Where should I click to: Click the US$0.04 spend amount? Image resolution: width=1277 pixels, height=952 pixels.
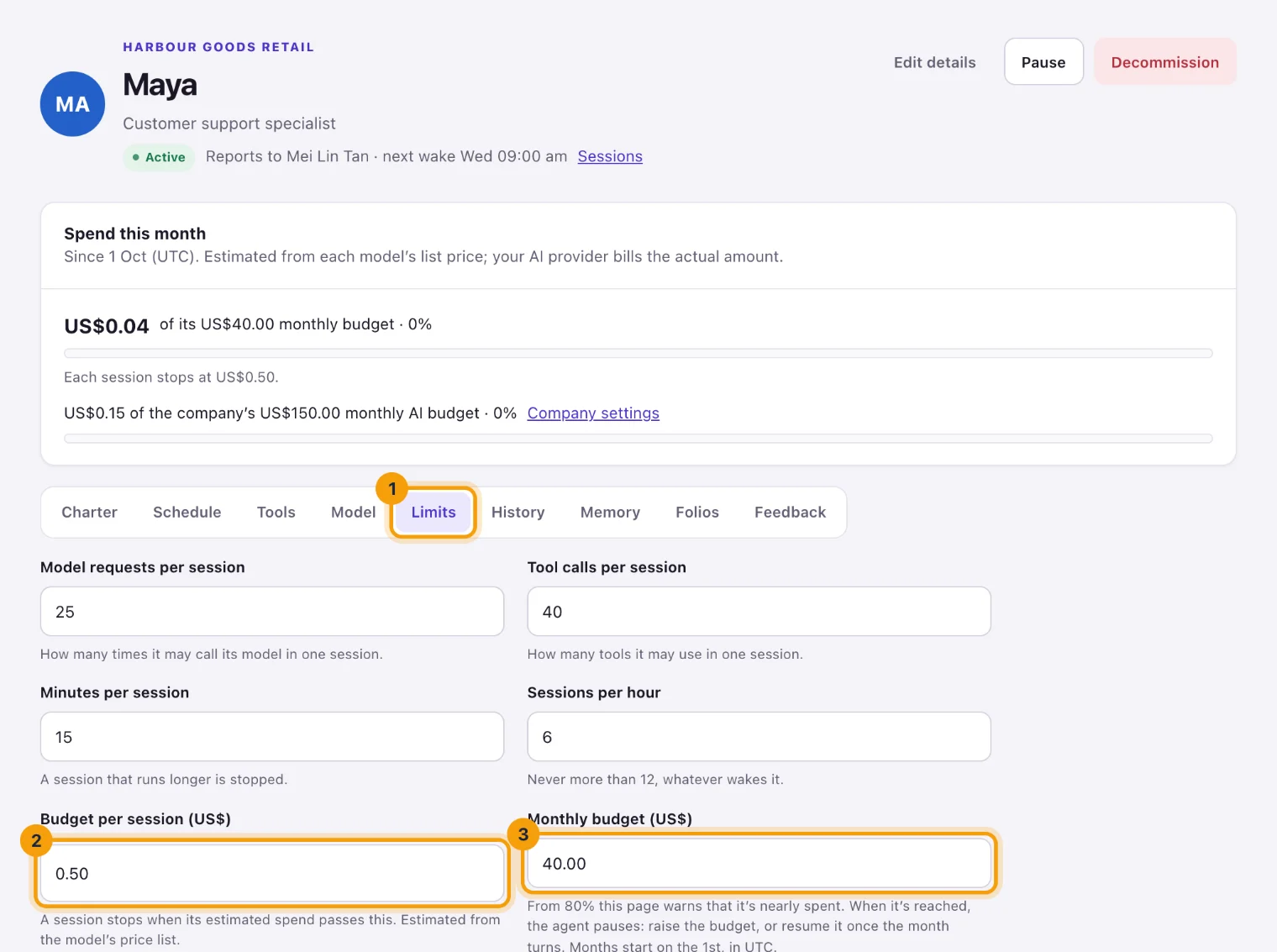pyautogui.click(x=107, y=326)
